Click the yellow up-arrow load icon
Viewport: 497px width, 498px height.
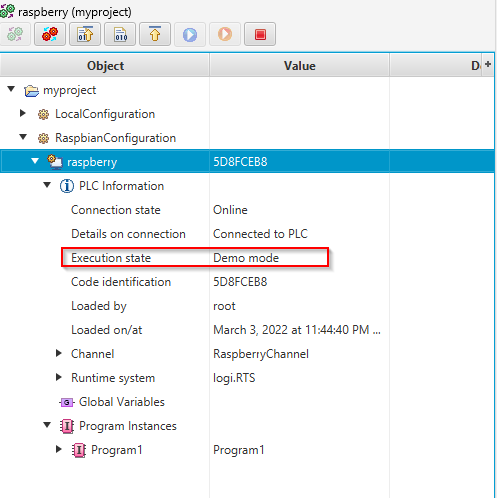[155, 34]
